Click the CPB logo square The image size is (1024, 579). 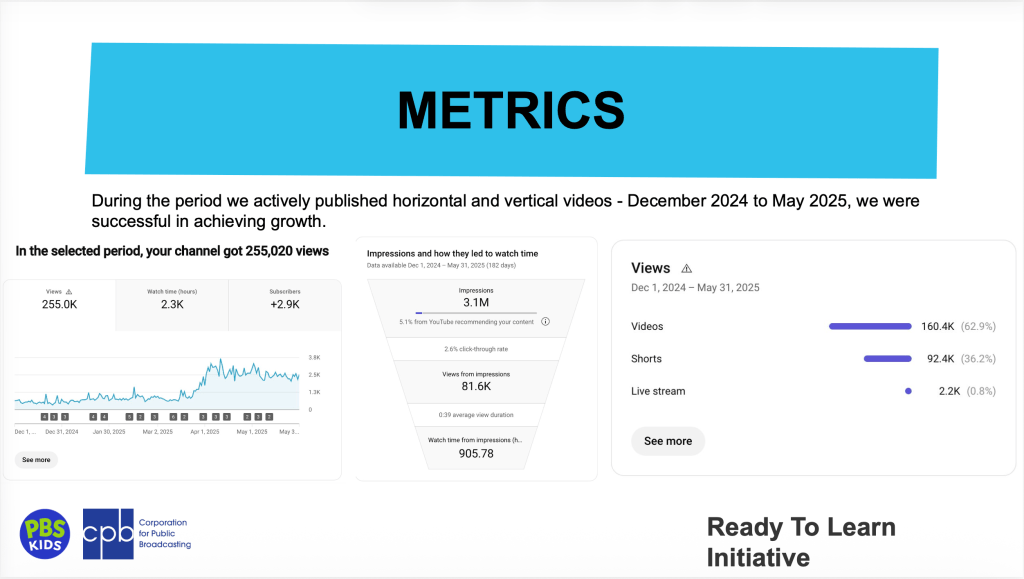(x=108, y=533)
